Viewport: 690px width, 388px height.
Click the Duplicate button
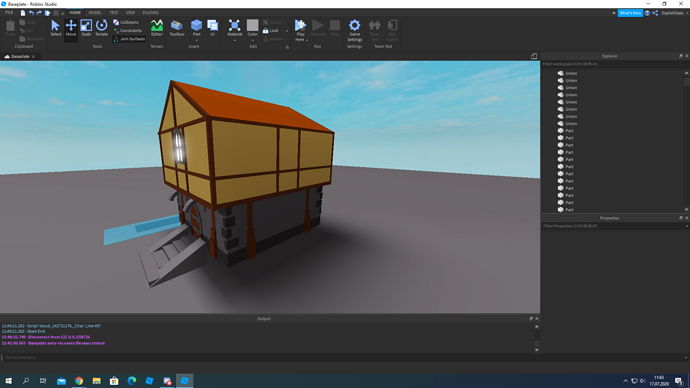click(x=32, y=39)
